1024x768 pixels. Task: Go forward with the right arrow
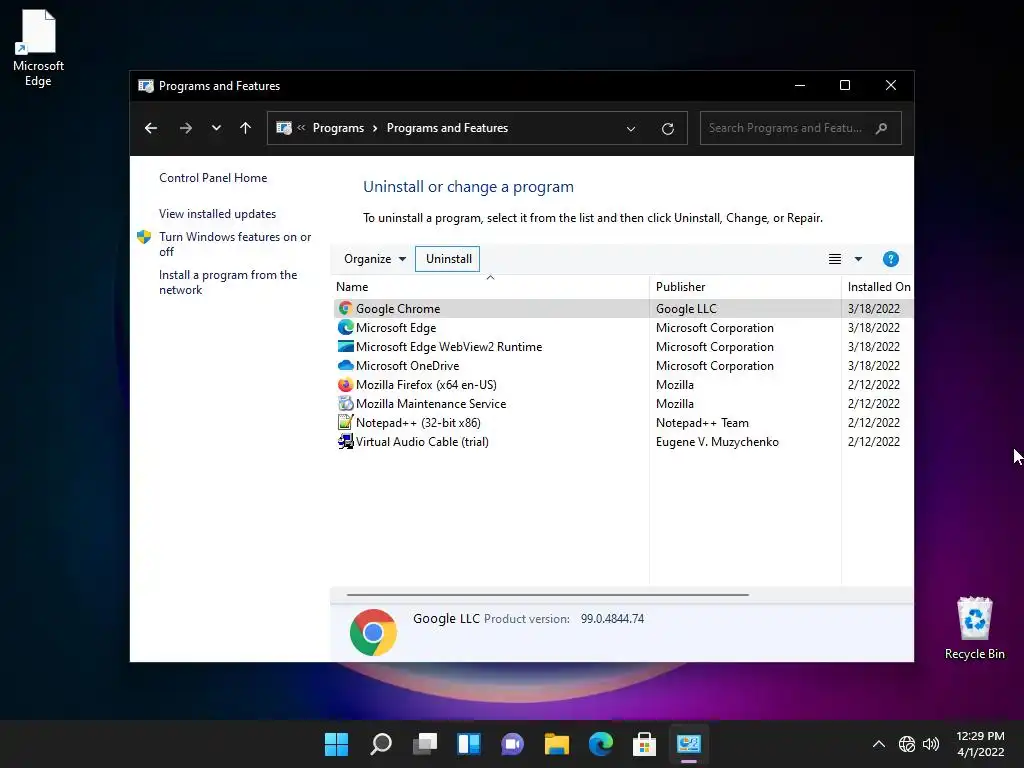tap(185, 128)
